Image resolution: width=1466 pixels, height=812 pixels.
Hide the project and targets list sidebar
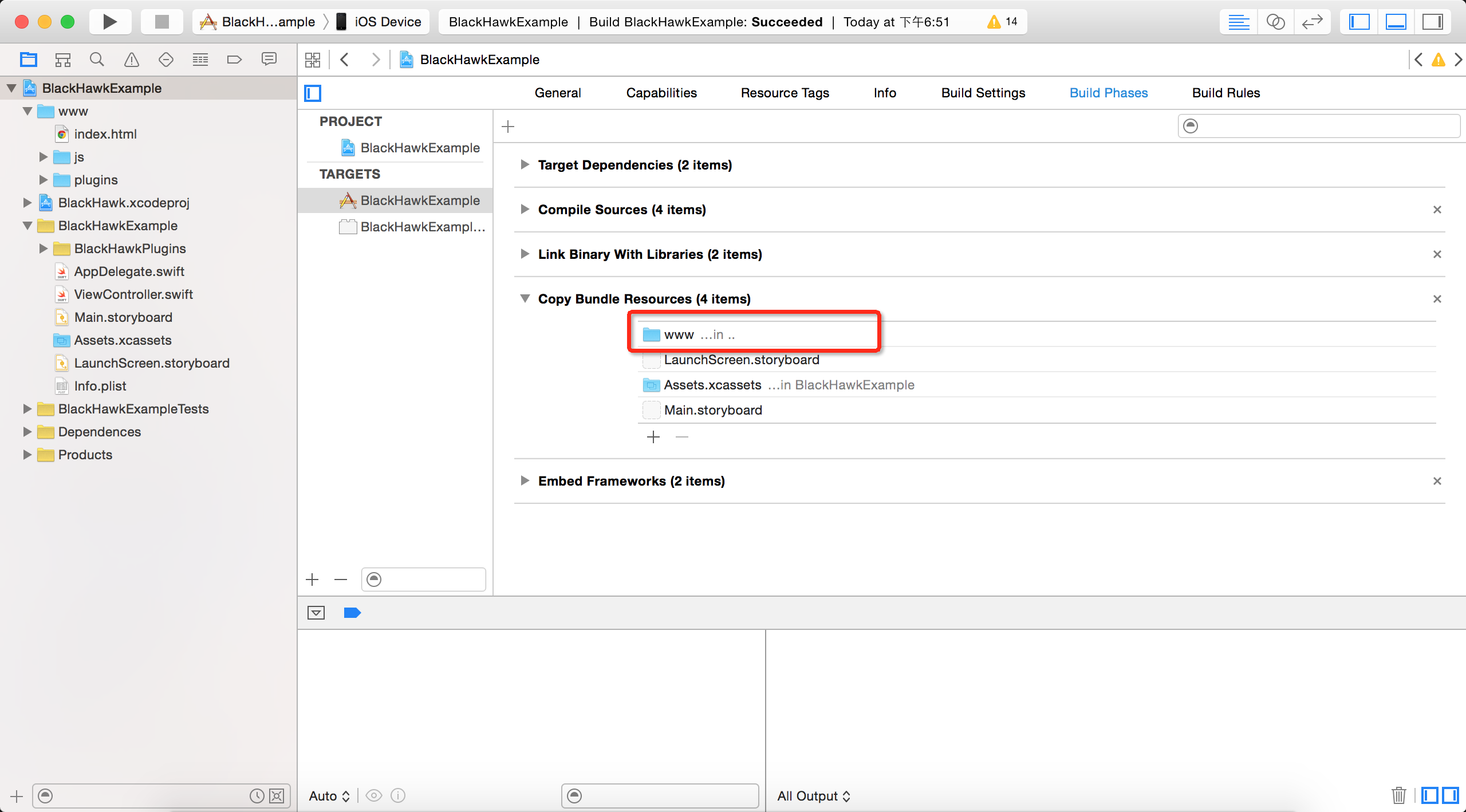(x=313, y=93)
